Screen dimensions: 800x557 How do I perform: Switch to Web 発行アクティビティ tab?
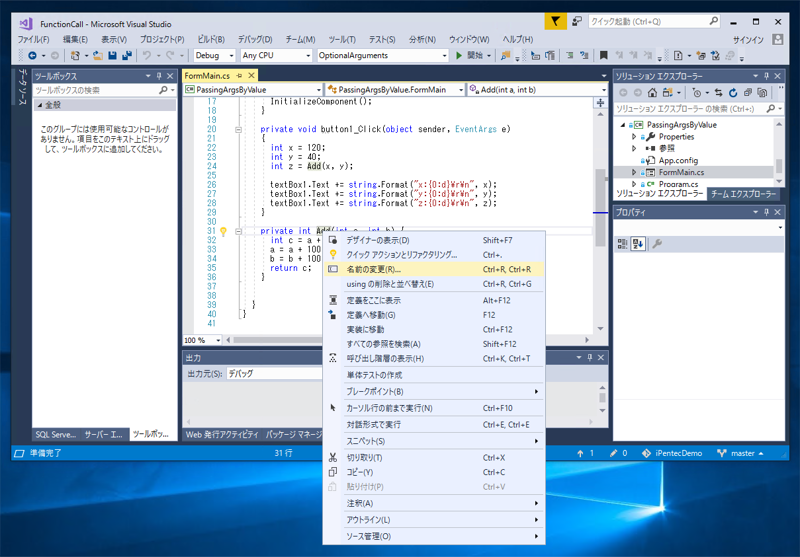point(222,435)
